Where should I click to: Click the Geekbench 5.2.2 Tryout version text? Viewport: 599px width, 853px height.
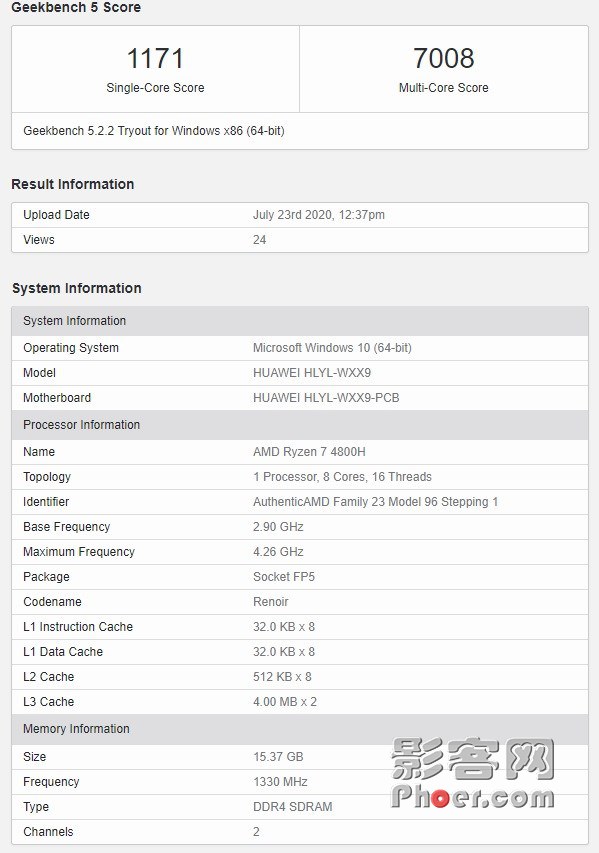point(154,131)
